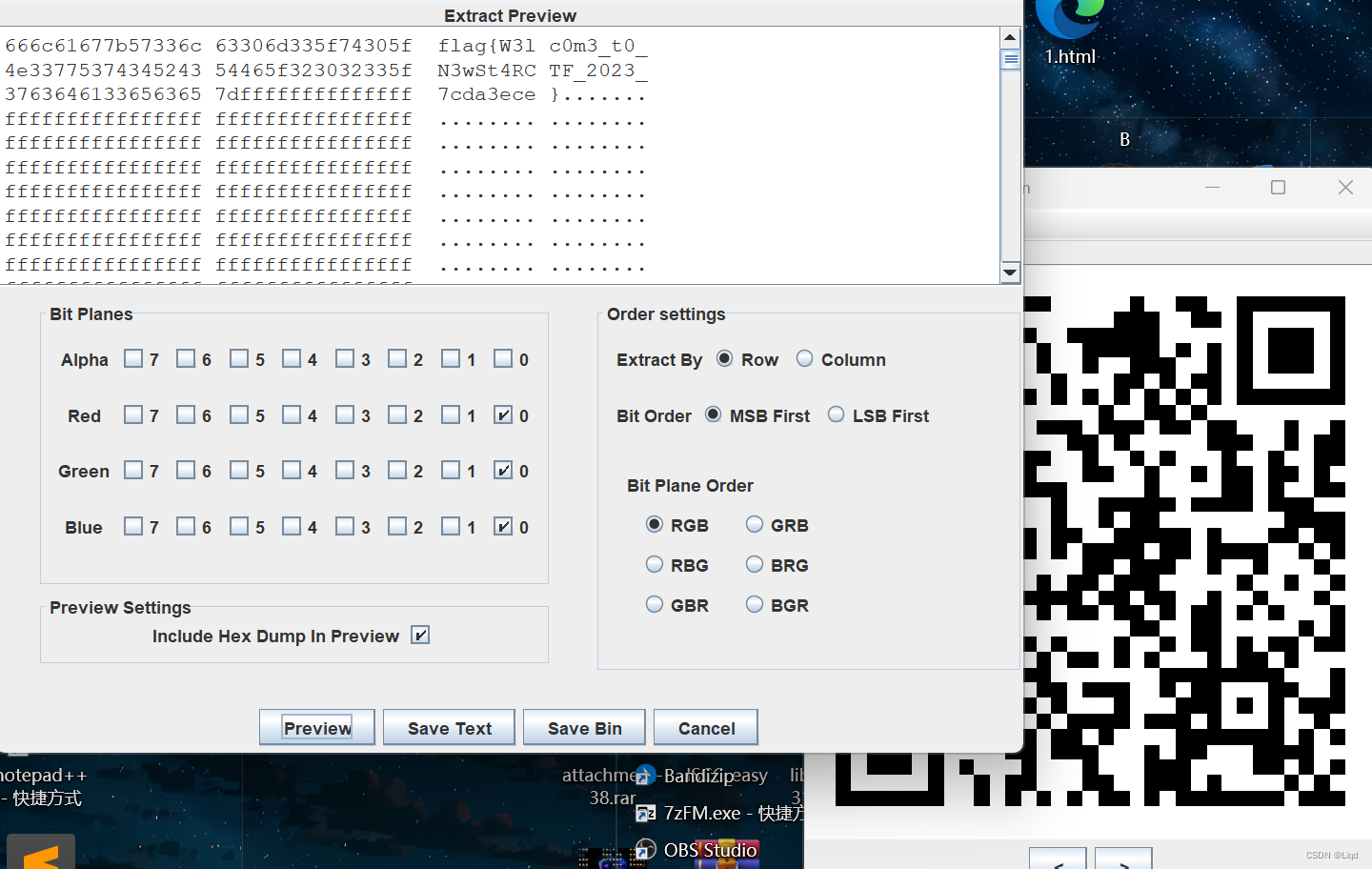Open 1.html Edge desktop icon
The height and width of the screenshot is (869, 1372).
[x=1070, y=33]
